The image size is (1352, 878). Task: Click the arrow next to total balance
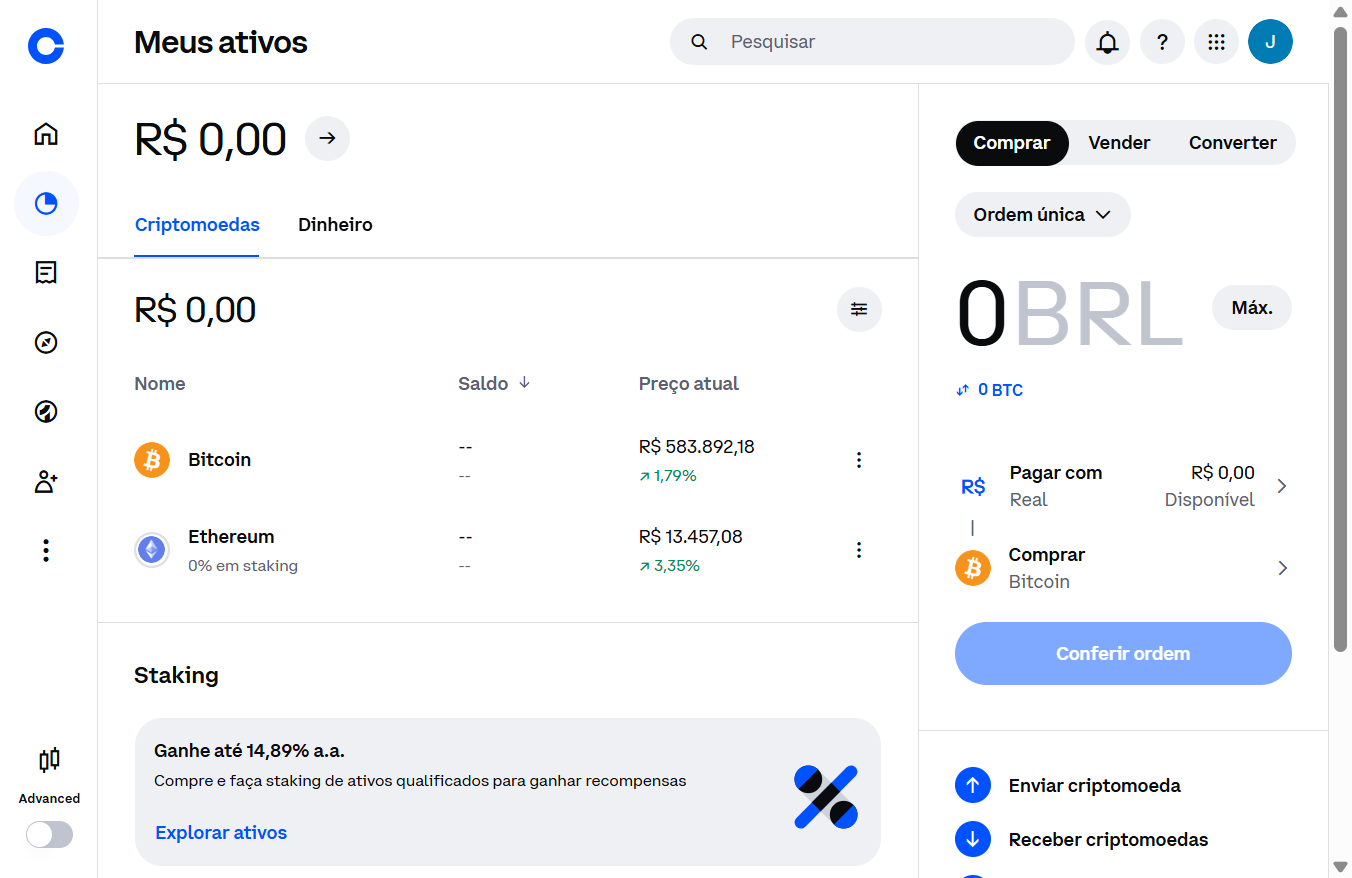tap(327, 138)
